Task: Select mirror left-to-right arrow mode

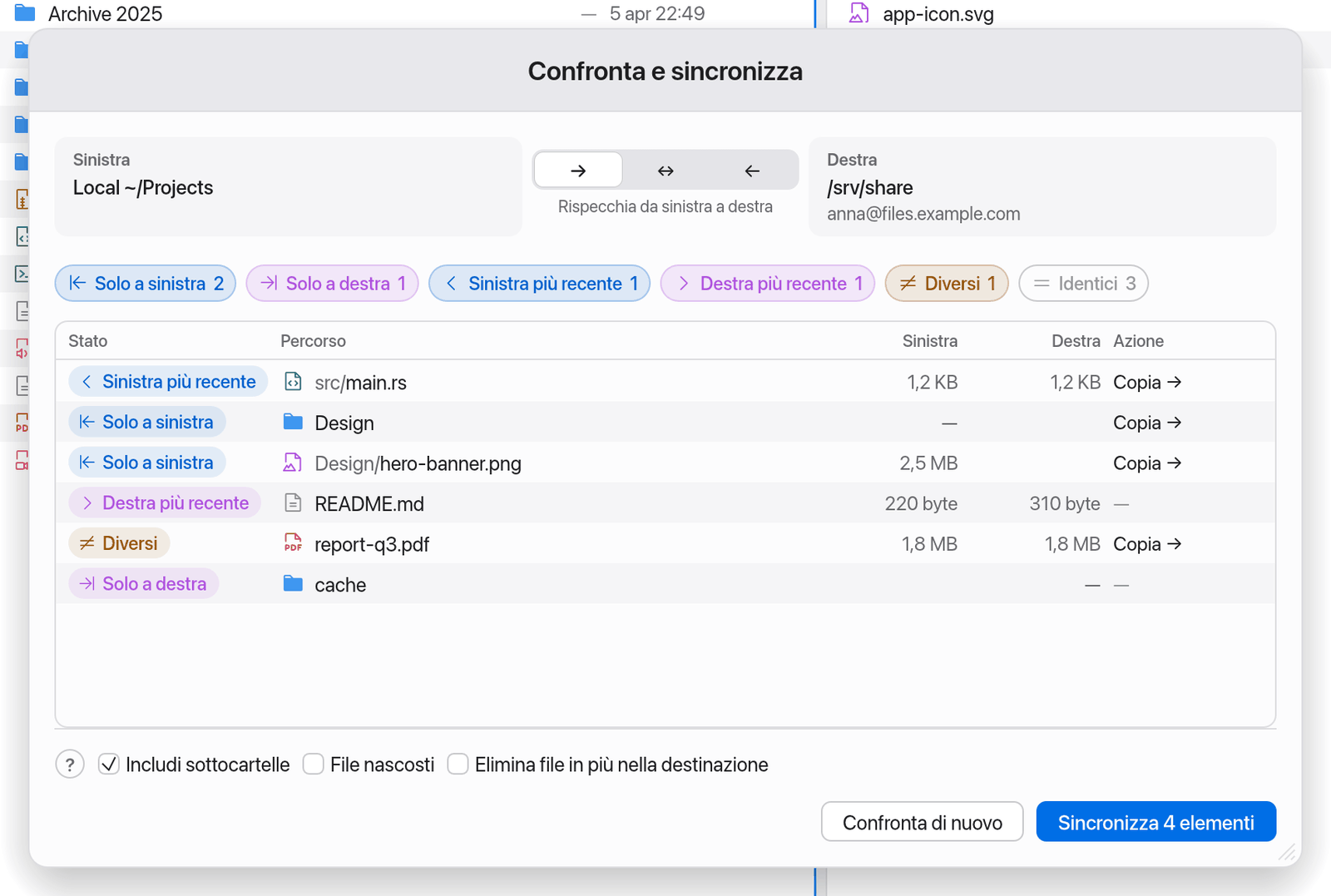Action: click(578, 171)
